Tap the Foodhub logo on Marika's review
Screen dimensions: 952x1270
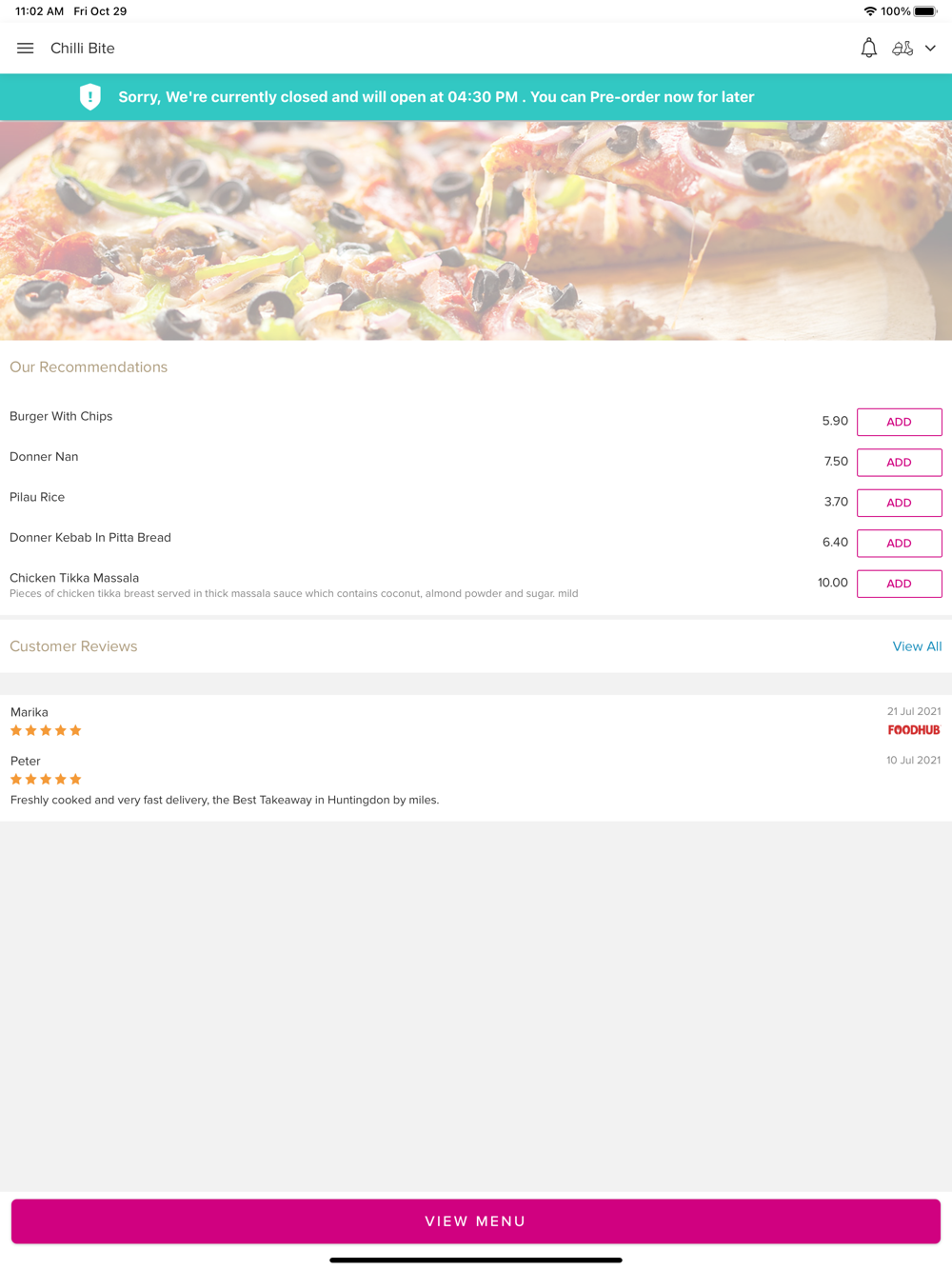pos(914,730)
